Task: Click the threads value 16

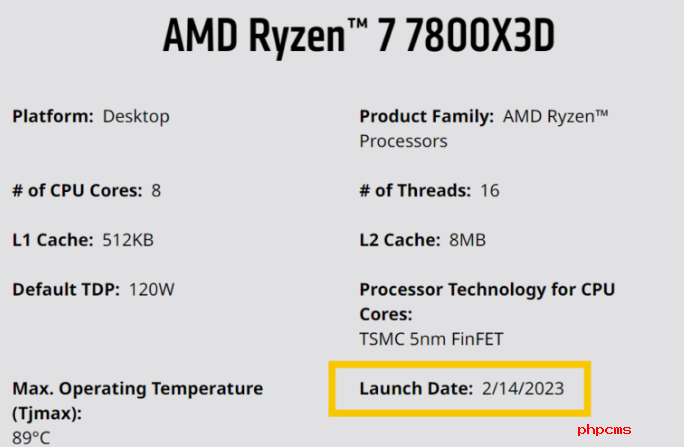Action: (x=490, y=191)
